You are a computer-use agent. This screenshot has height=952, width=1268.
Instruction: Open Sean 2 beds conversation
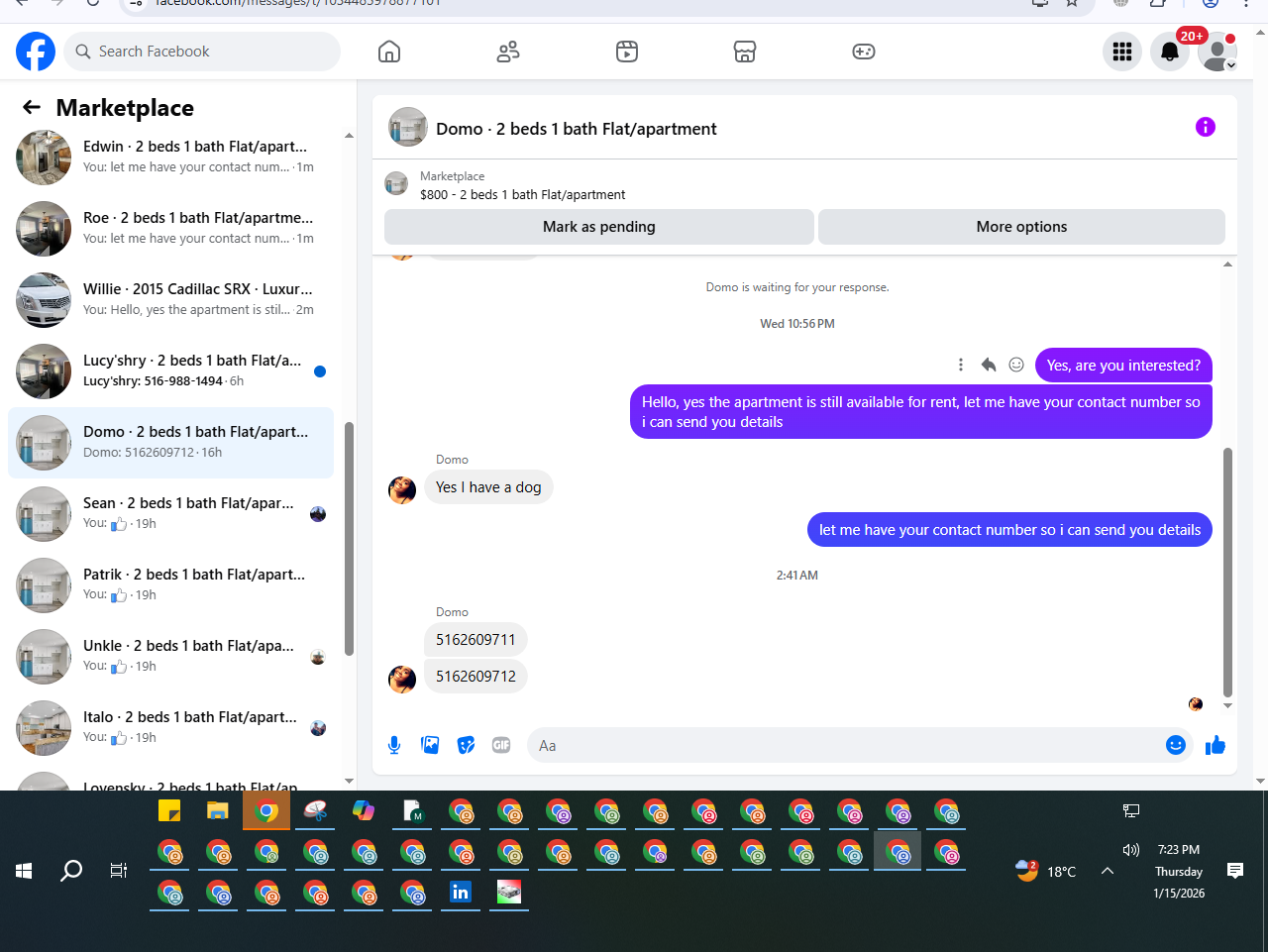171,514
